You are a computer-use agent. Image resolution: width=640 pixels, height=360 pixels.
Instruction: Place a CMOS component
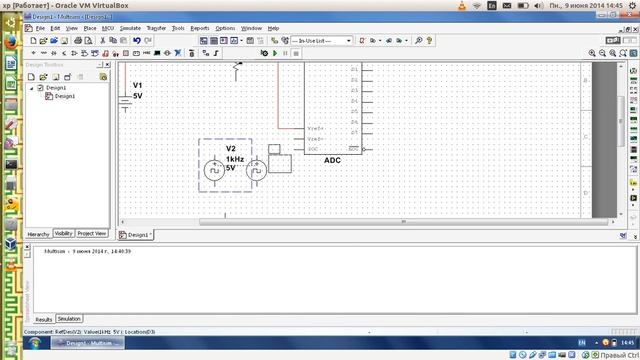click(x=95, y=53)
